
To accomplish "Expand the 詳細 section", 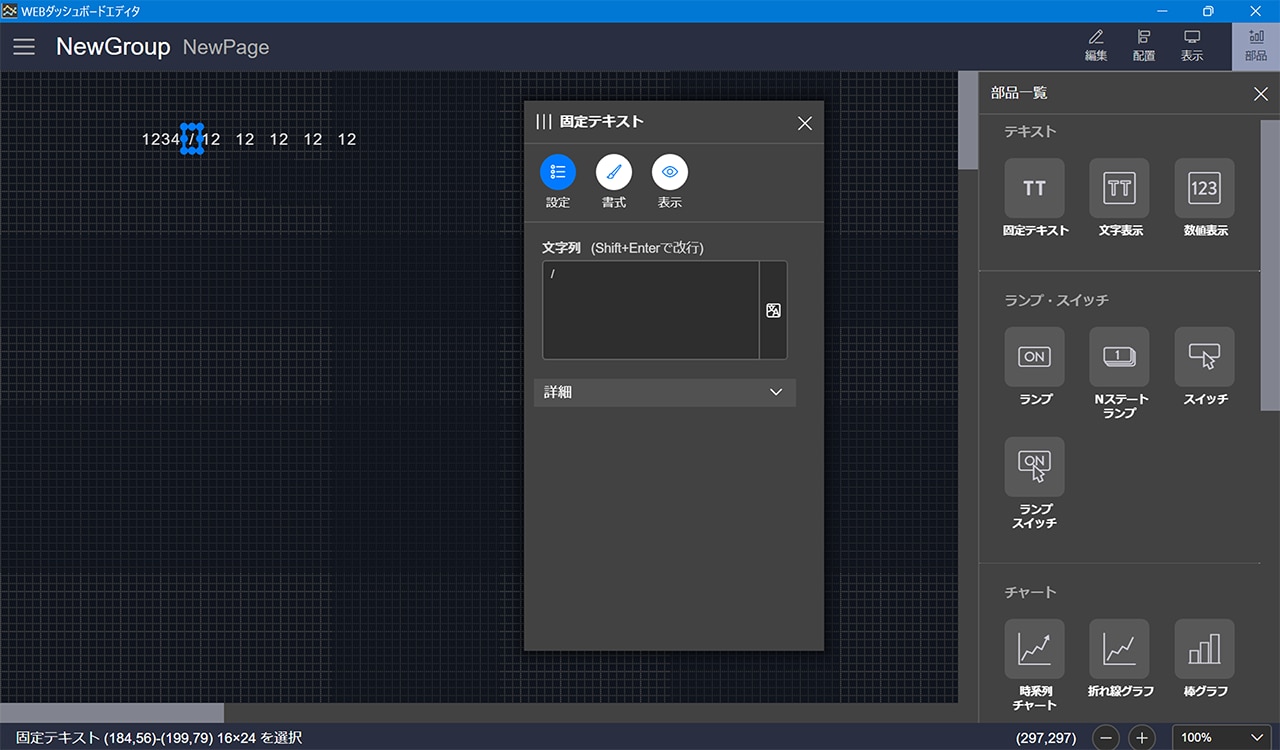I will [x=664, y=393].
